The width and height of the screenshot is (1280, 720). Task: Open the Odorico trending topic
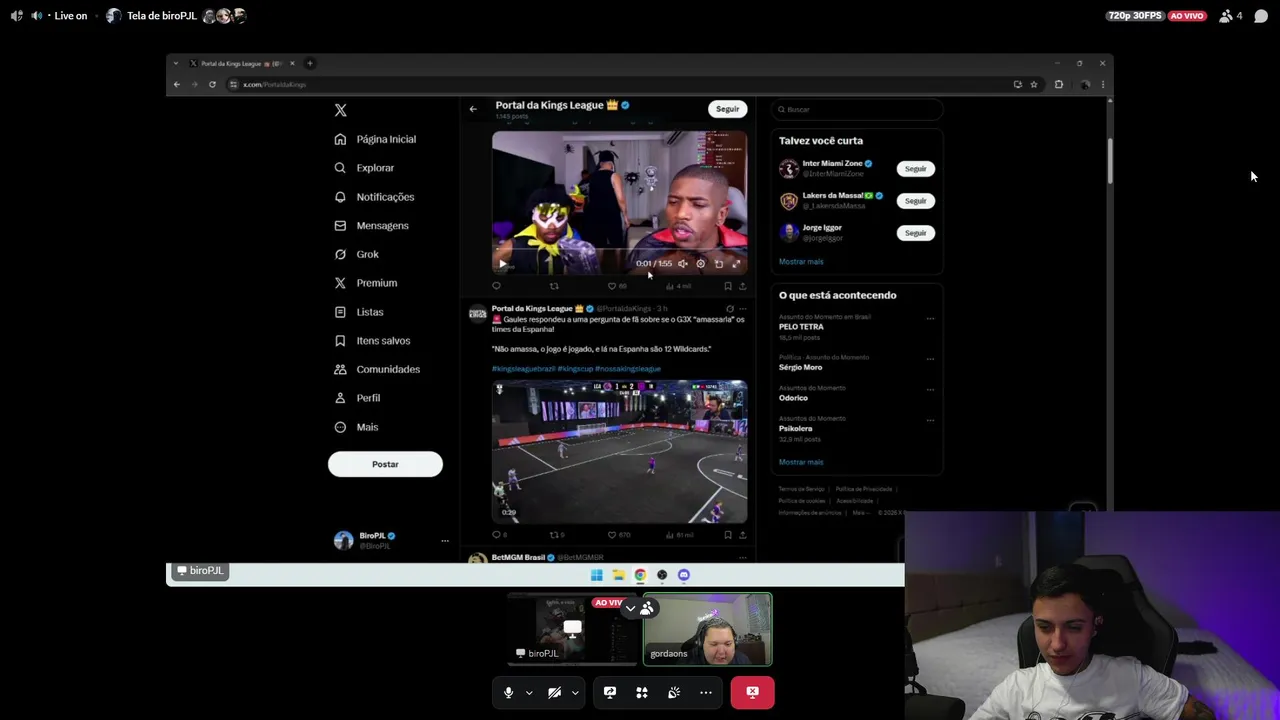point(793,398)
